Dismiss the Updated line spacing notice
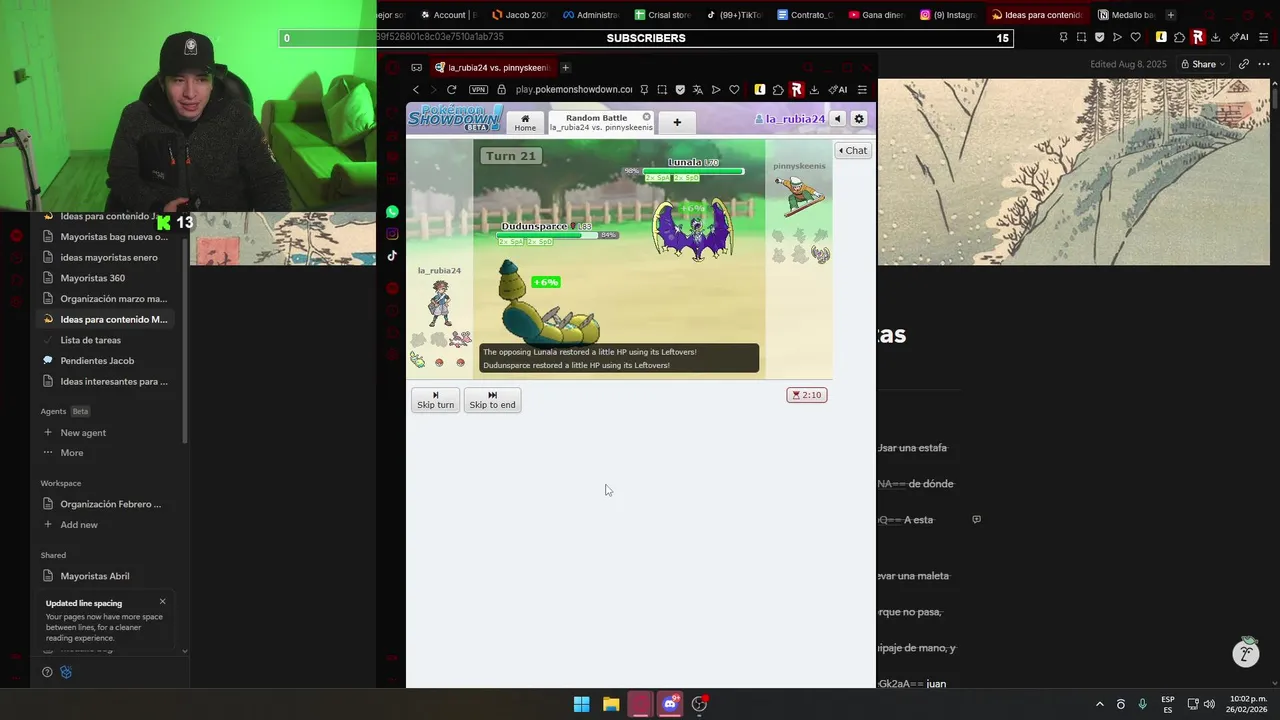Viewport: 1280px width, 720px height. [163, 602]
